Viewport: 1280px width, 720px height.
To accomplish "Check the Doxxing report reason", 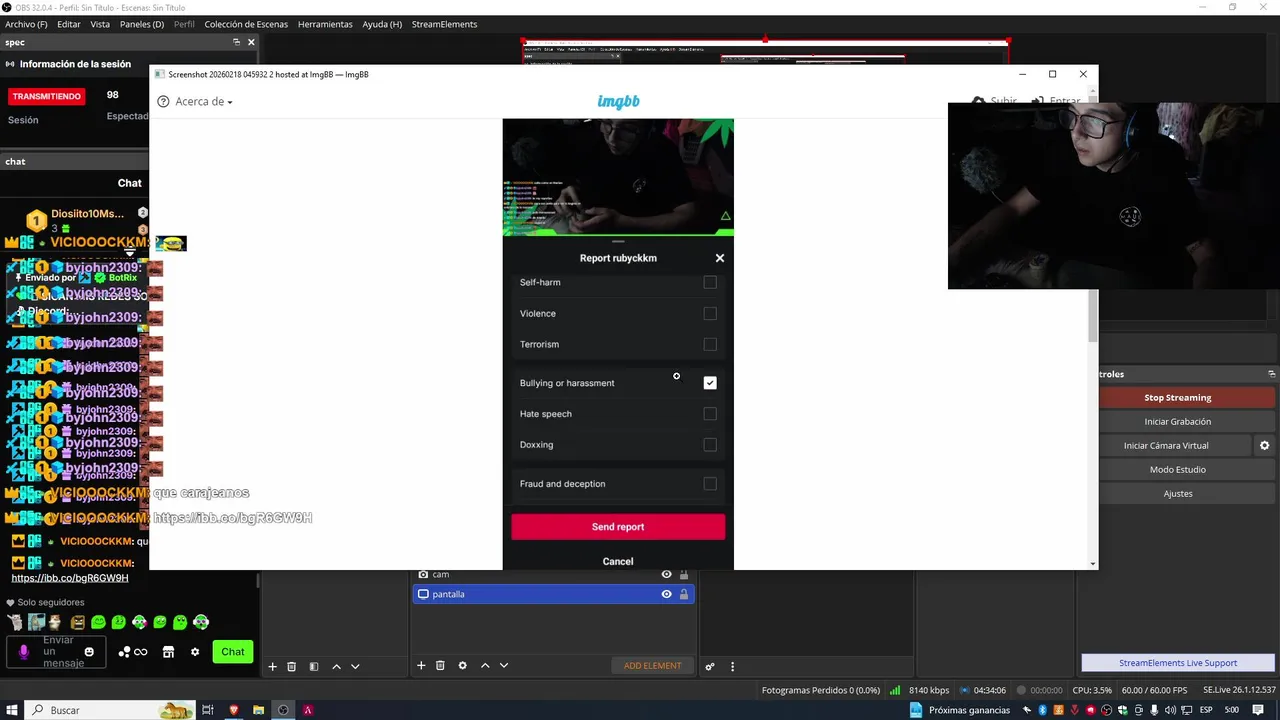I will click(710, 445).
